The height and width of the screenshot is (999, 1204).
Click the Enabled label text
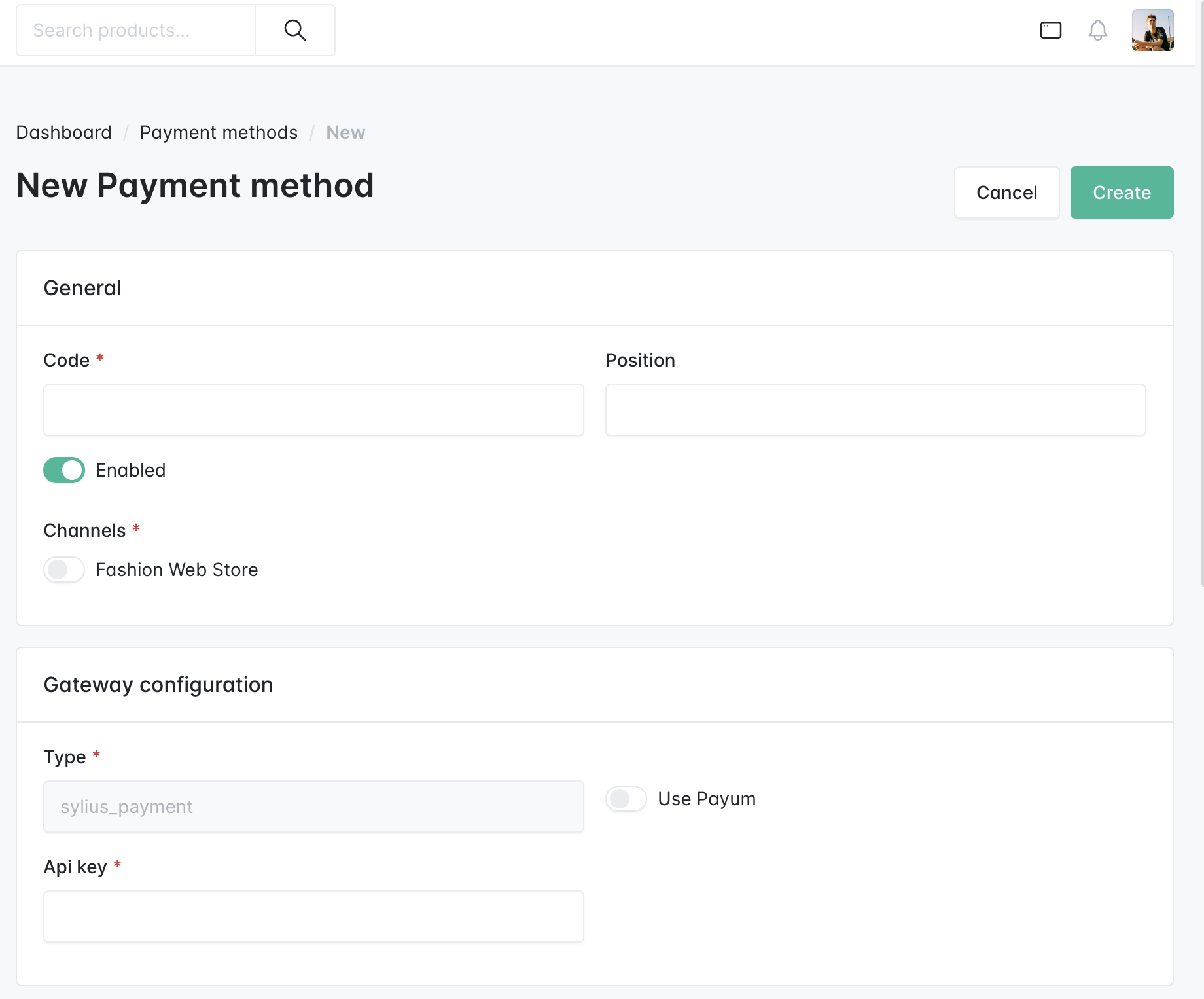131,470
